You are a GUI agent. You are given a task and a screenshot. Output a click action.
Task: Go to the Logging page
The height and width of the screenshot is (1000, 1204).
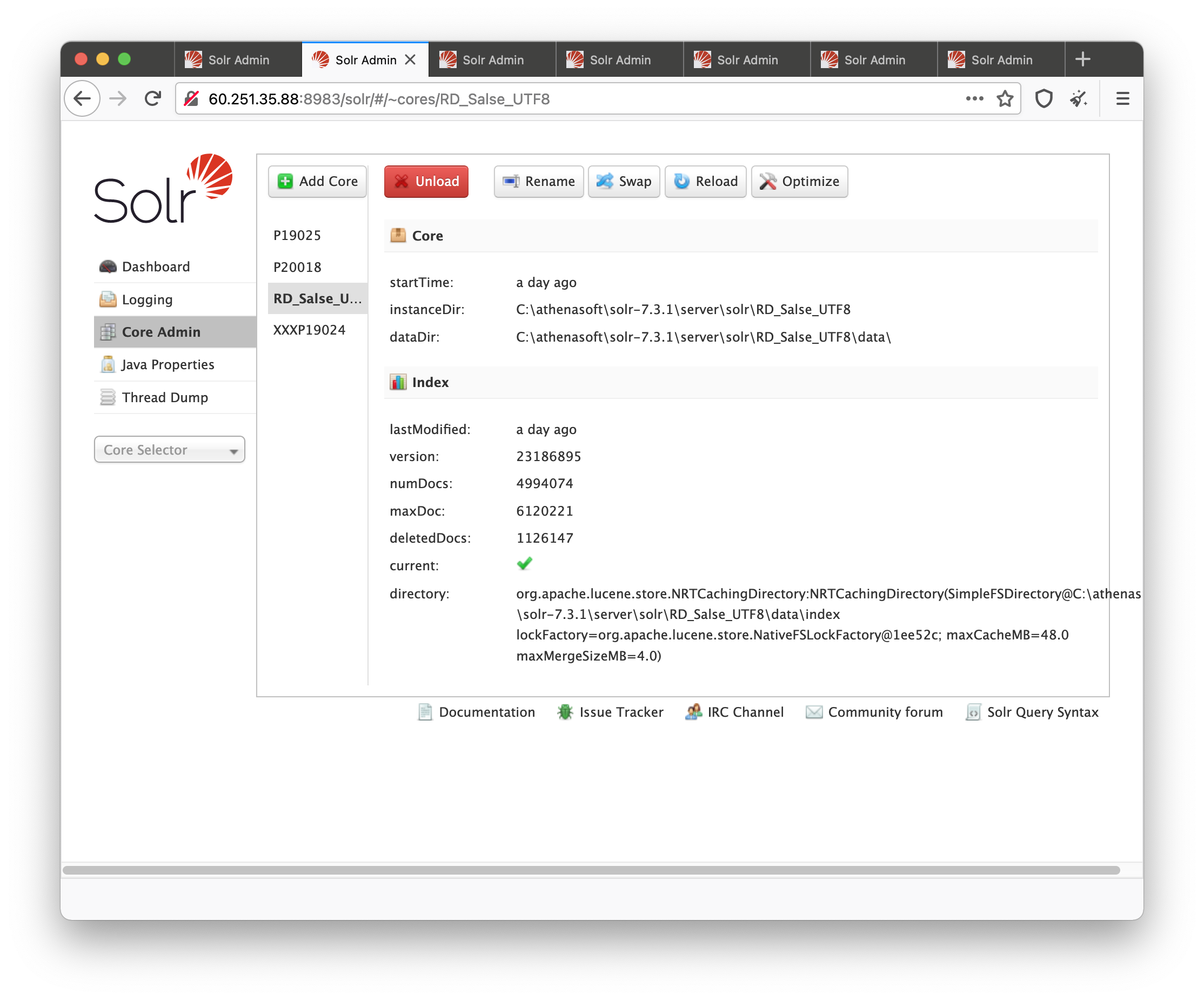coord(175,299)
